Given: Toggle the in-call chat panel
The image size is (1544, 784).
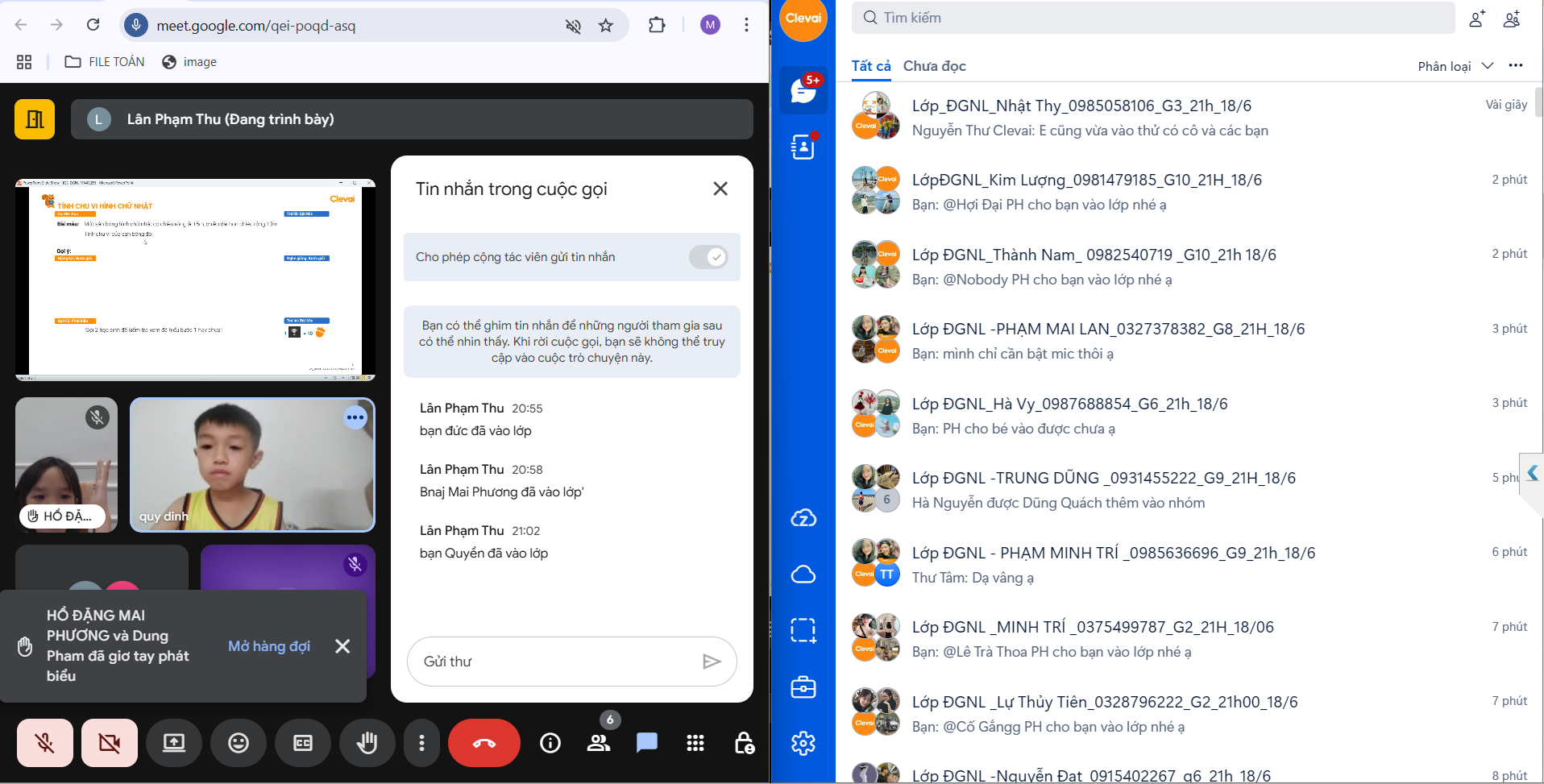Looking at the screenshot, I should point(647,743).
